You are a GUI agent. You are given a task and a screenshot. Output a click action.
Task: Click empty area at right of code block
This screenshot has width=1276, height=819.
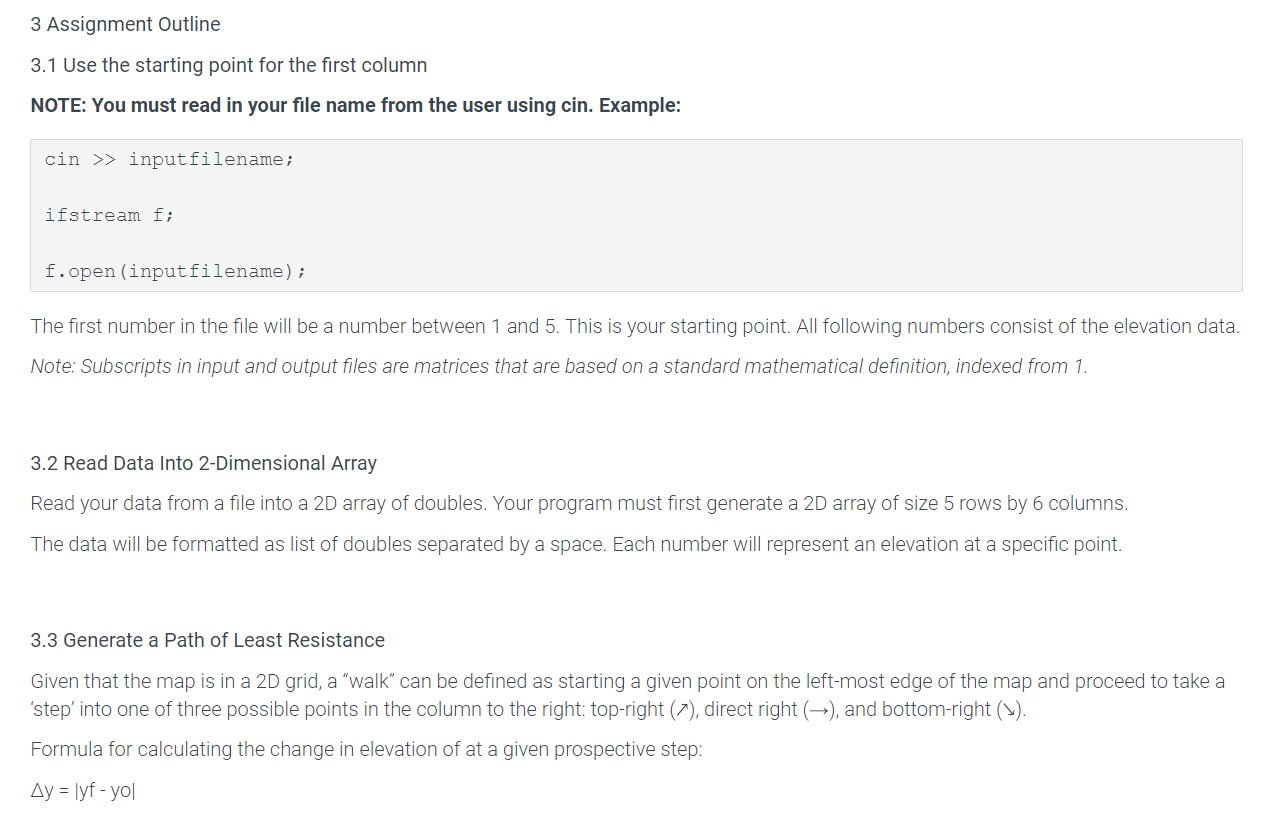click(x=900, y=215)
